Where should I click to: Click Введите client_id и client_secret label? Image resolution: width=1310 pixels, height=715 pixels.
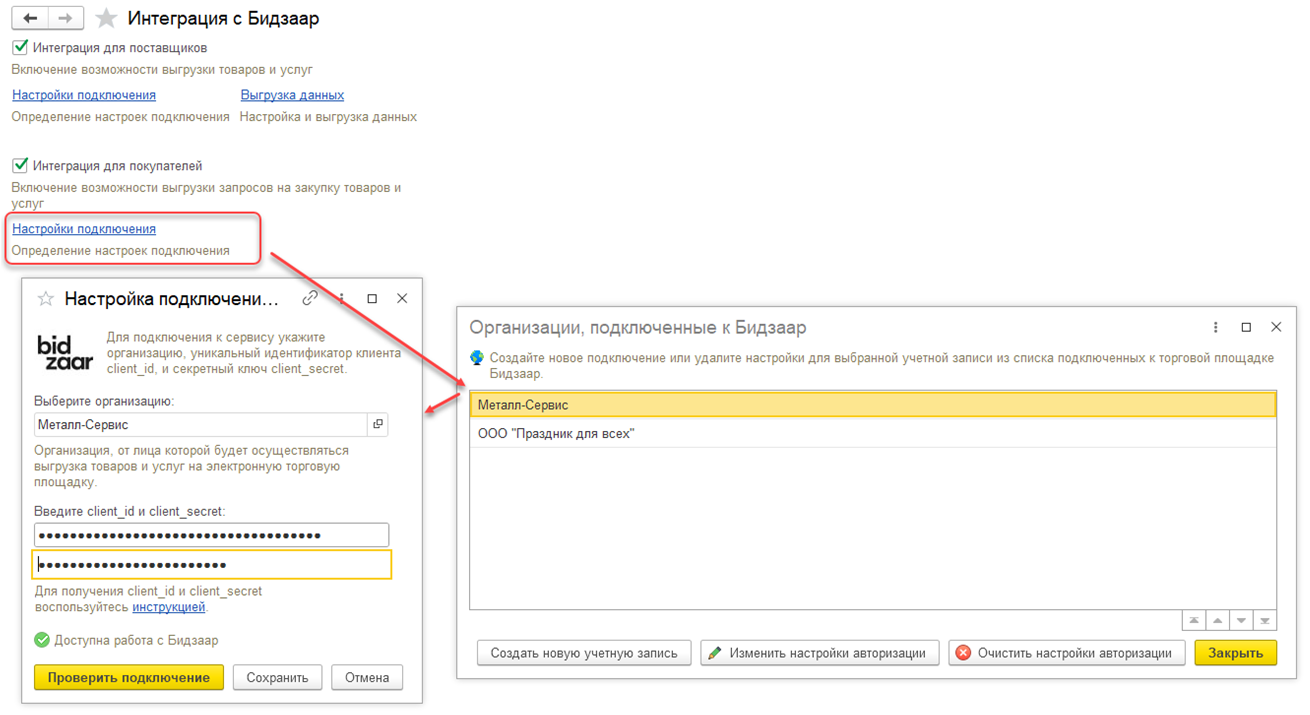[x=130, y=511]
